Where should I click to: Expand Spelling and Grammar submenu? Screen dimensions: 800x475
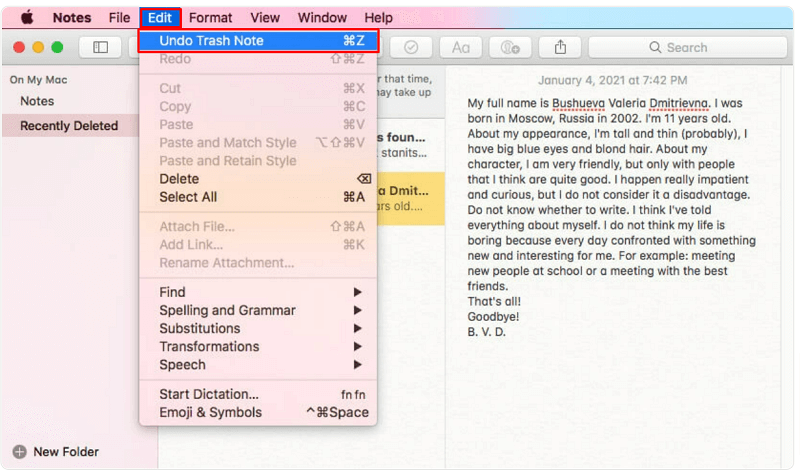click(x=258, y=310)
